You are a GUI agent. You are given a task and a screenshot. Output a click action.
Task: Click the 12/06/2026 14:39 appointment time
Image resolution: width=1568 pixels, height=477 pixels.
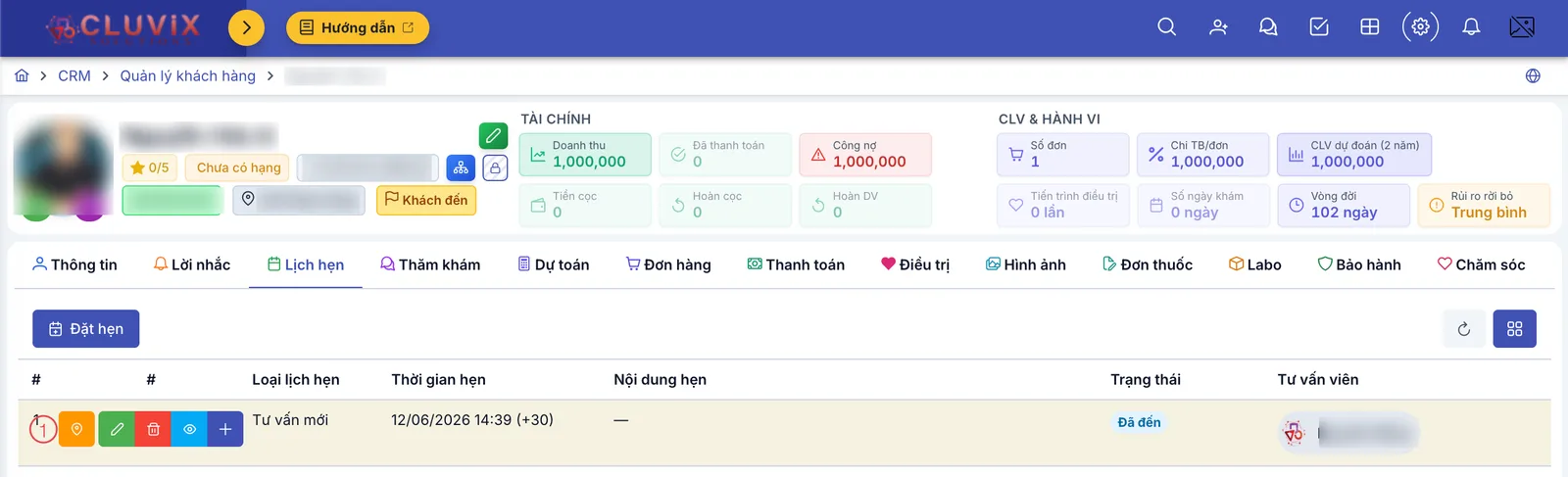tap(472, 419)
